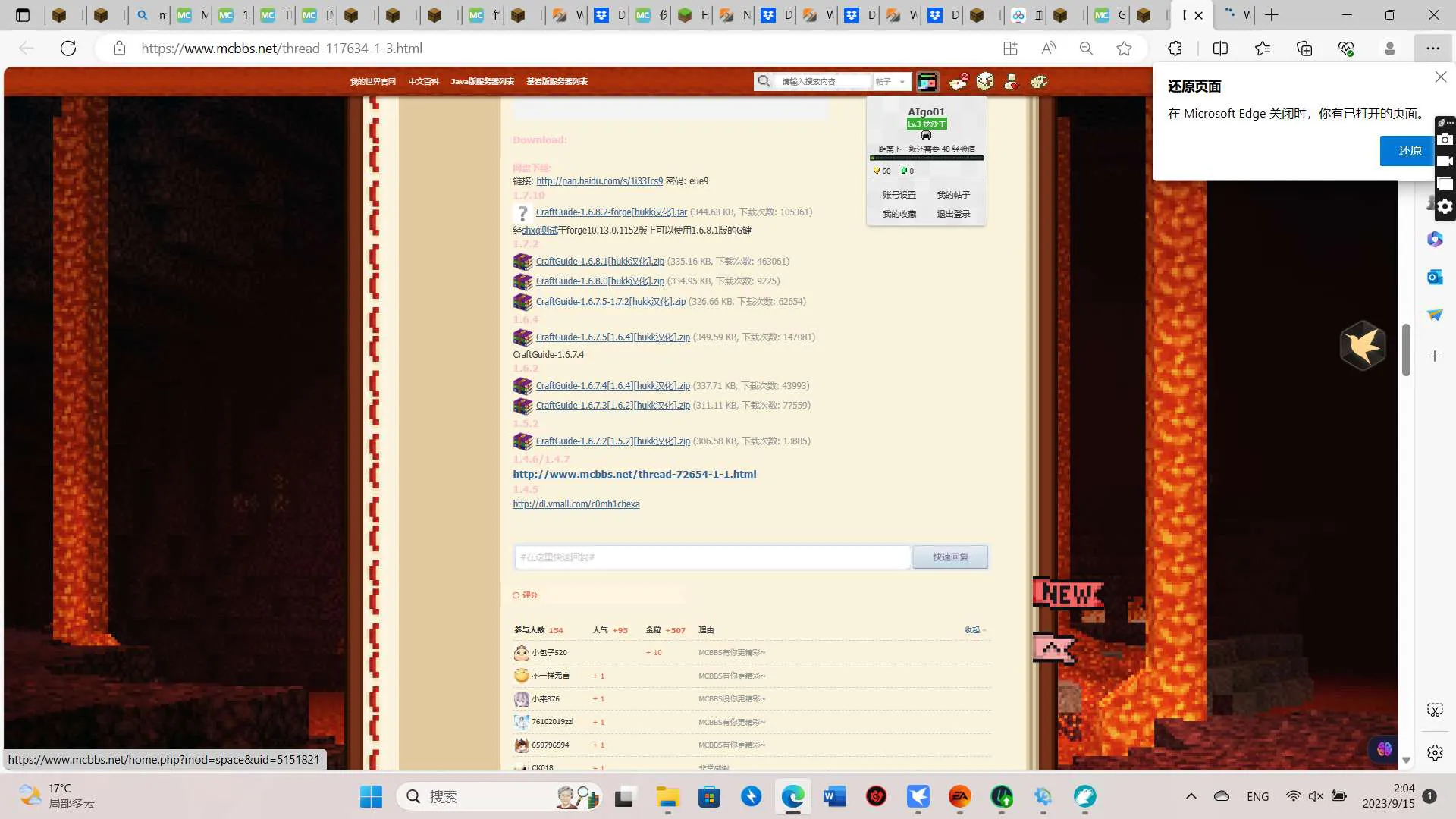
Task: Open 基岩版服务器列表 menu link
Action: pyautogui.click(x=557, y=81)
